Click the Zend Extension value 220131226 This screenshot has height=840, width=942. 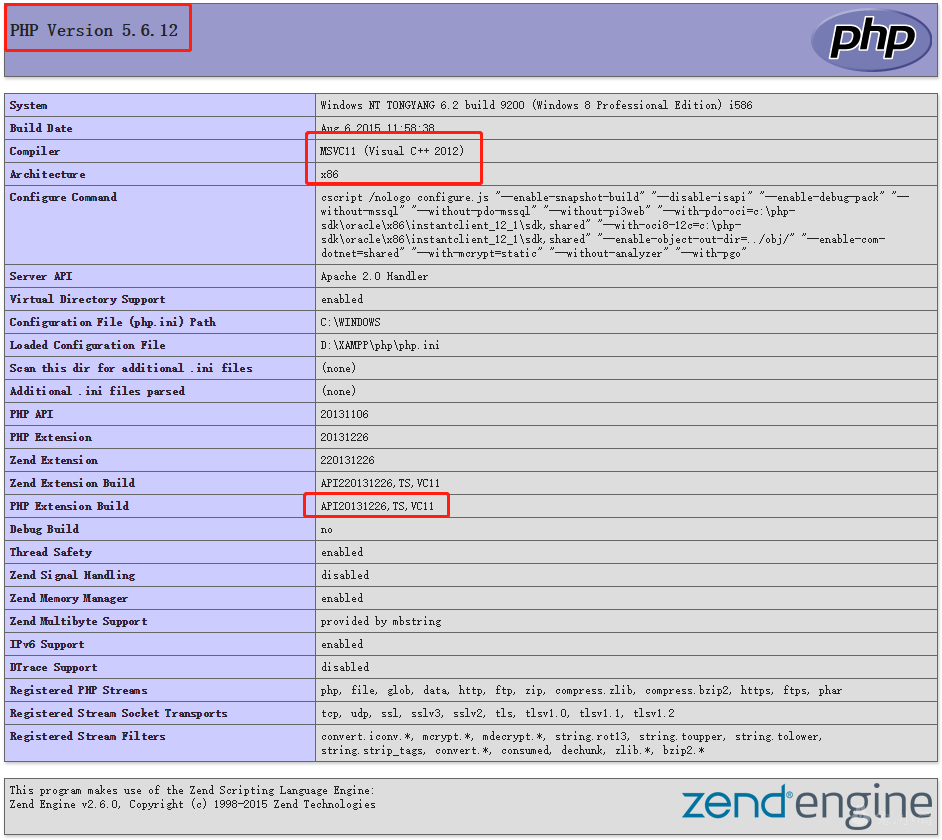(348, 460)
